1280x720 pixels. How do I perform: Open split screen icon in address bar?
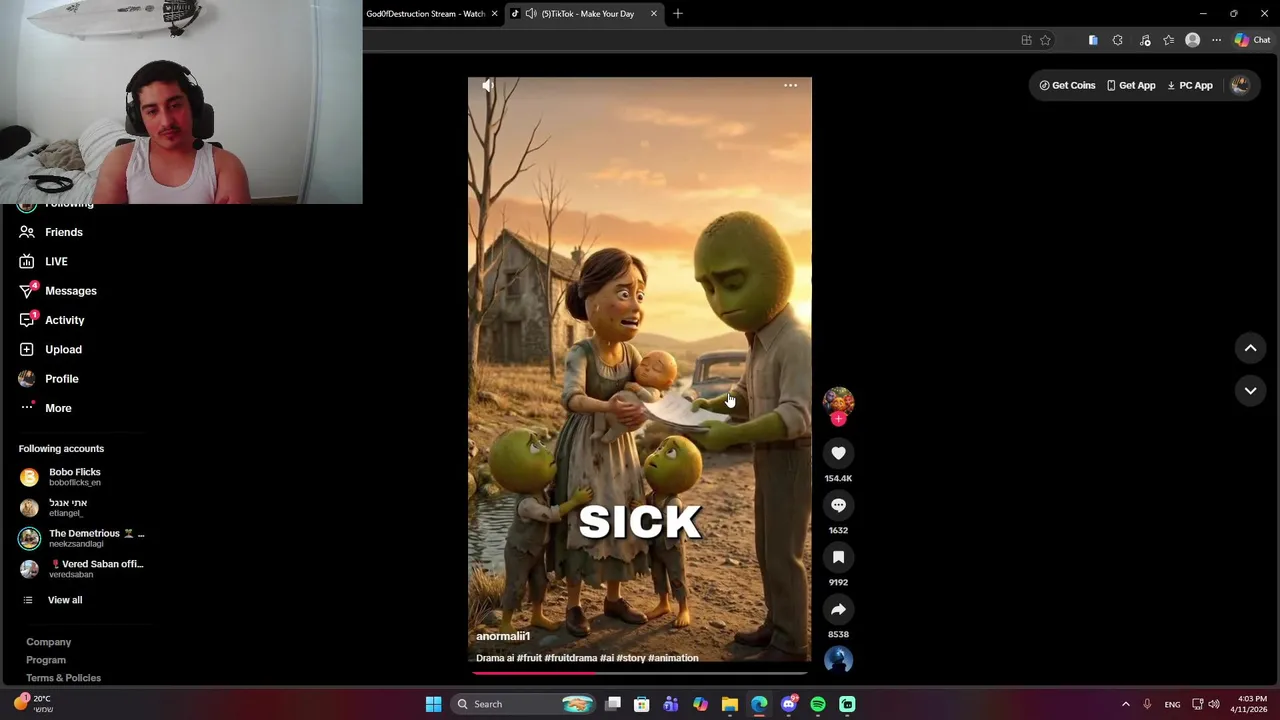tap(1026, 40)
